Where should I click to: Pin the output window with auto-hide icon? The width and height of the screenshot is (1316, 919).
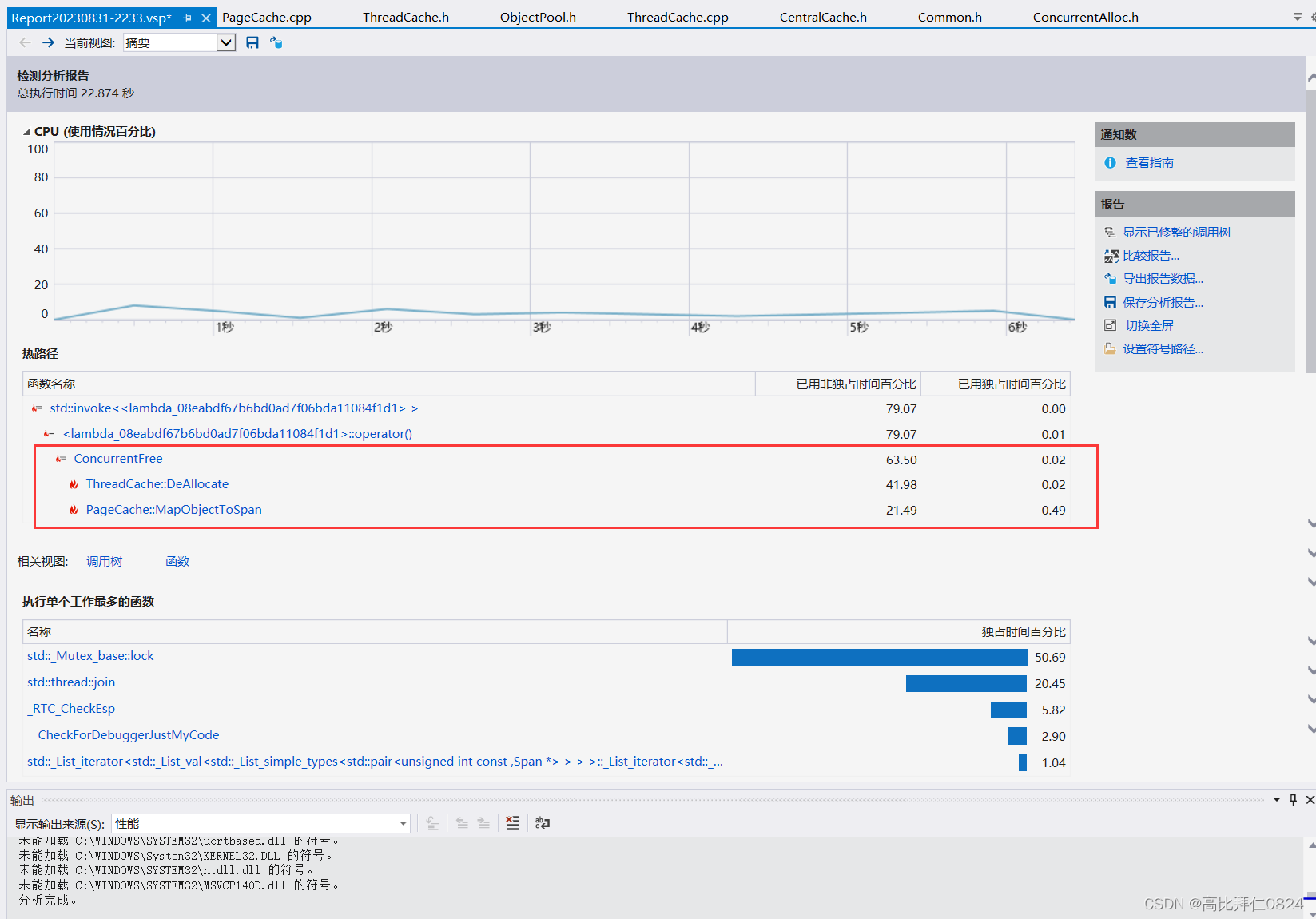point(1294,800)
